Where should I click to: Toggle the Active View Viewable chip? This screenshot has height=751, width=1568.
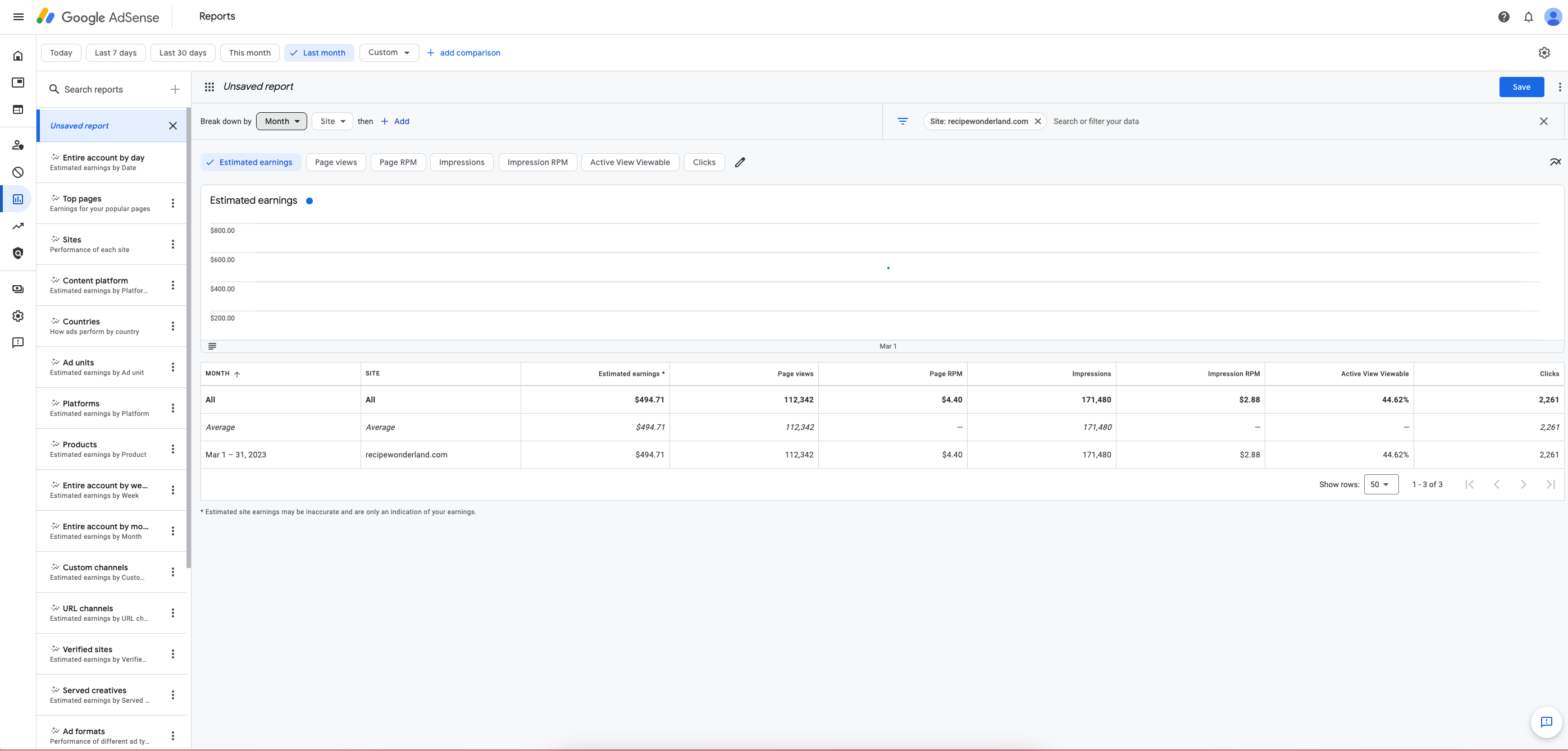pyautogui.click(x=630, y=163)
